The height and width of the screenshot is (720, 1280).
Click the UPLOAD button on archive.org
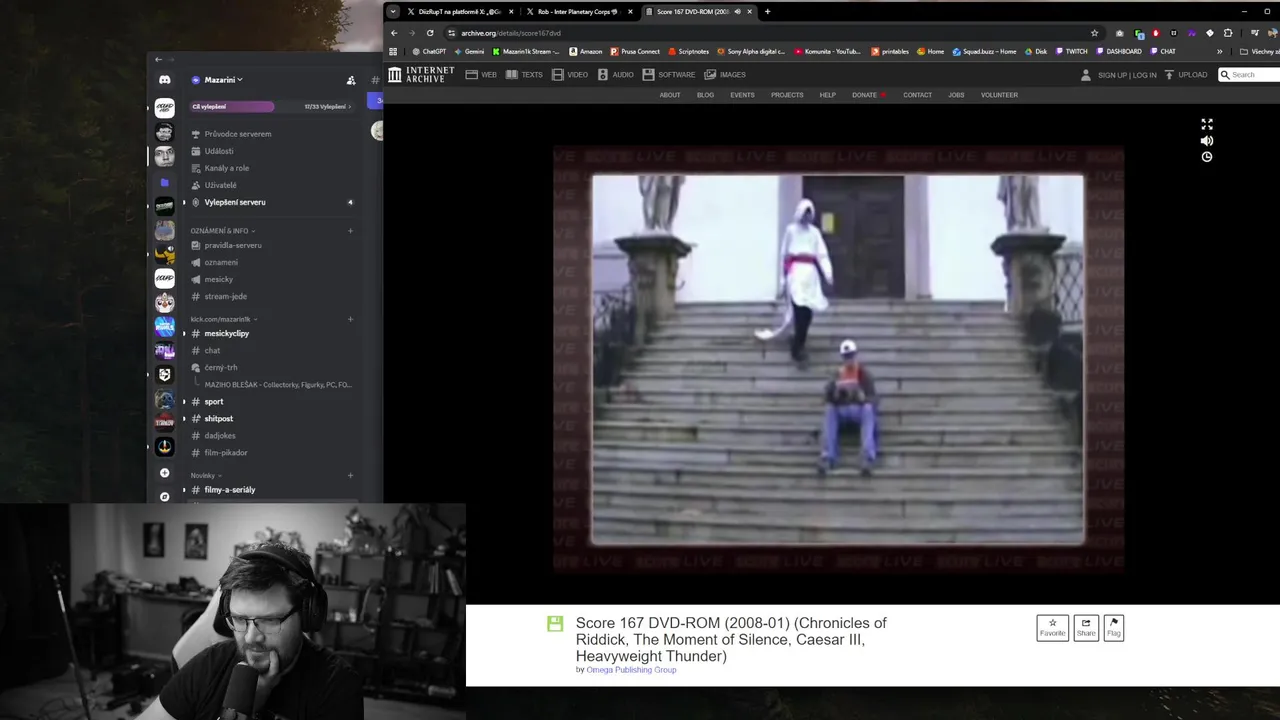point(1186,74)
